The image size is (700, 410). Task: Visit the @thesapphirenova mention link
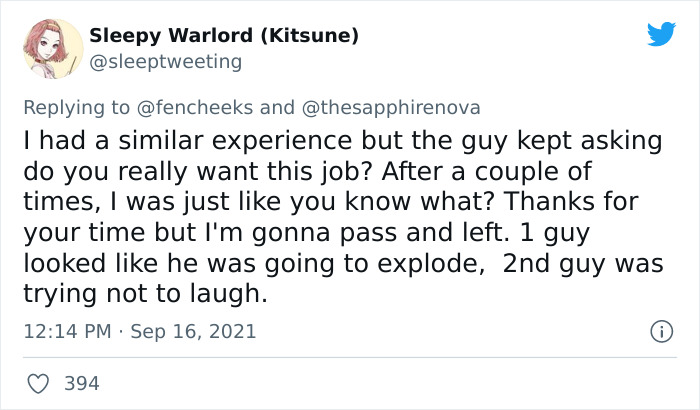pos(391,108)
